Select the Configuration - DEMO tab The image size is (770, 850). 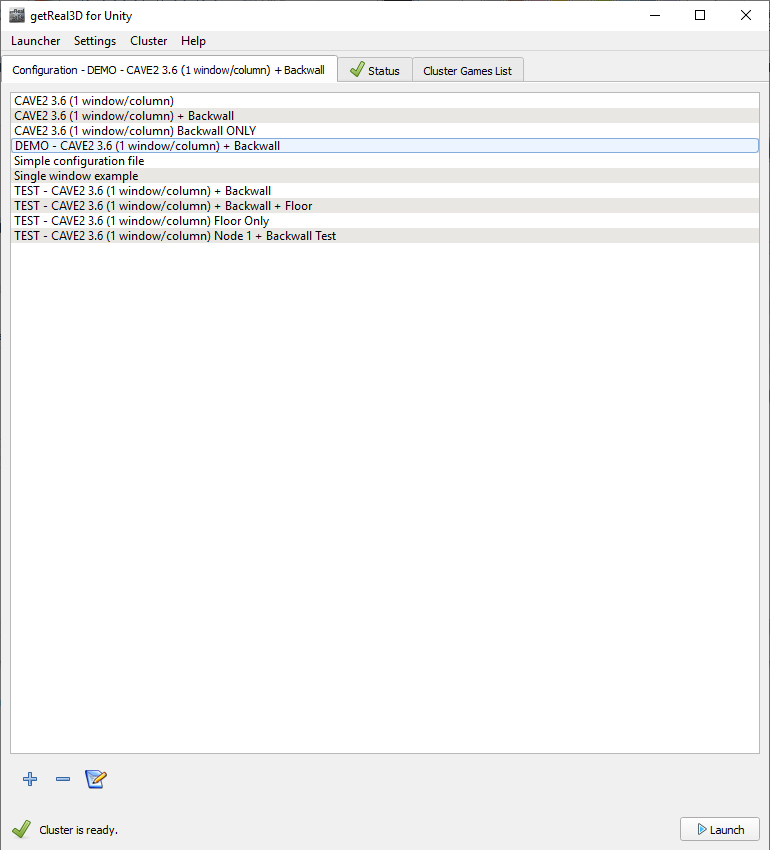tap(169, 69)
